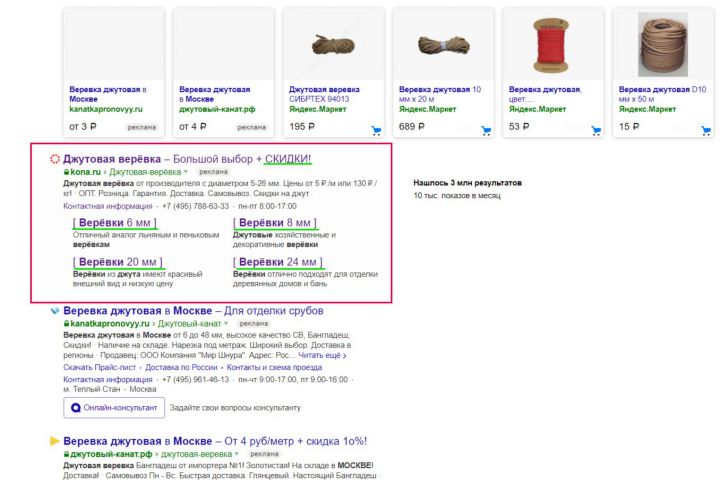Open Контакты и схема проезда link
The height and width of the screenshot is (480, 720).
click(x=274, y=367)
